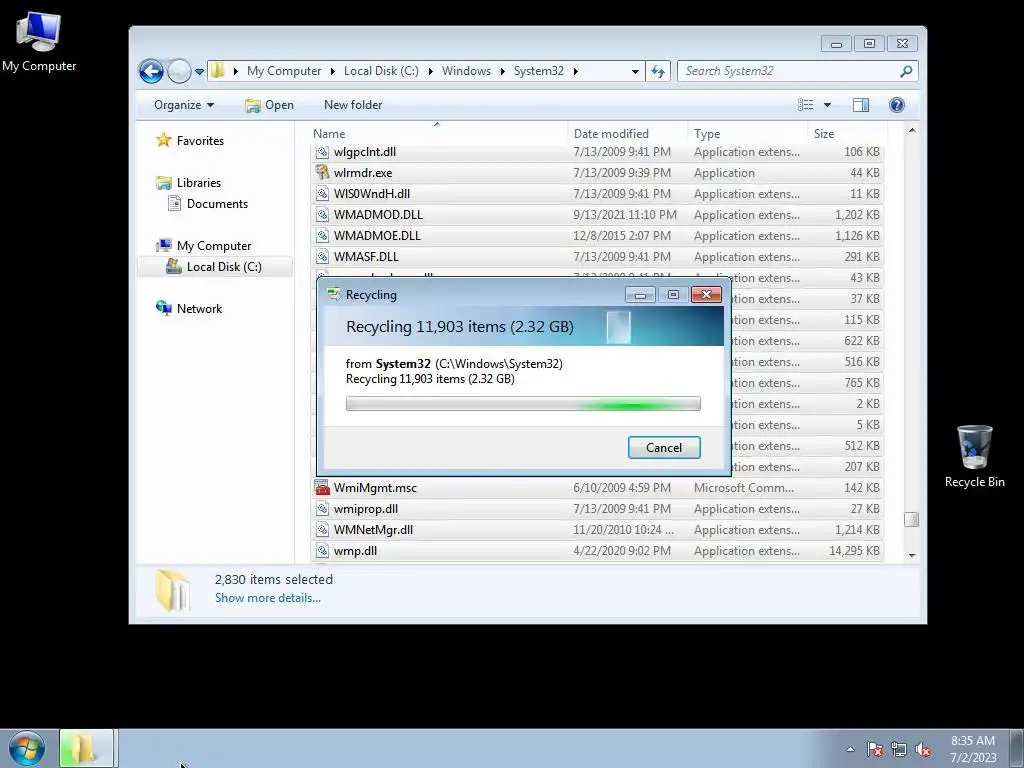1024x768 pixels.
Task: Select file wmiprop.dll
Action: coord(596,508)
